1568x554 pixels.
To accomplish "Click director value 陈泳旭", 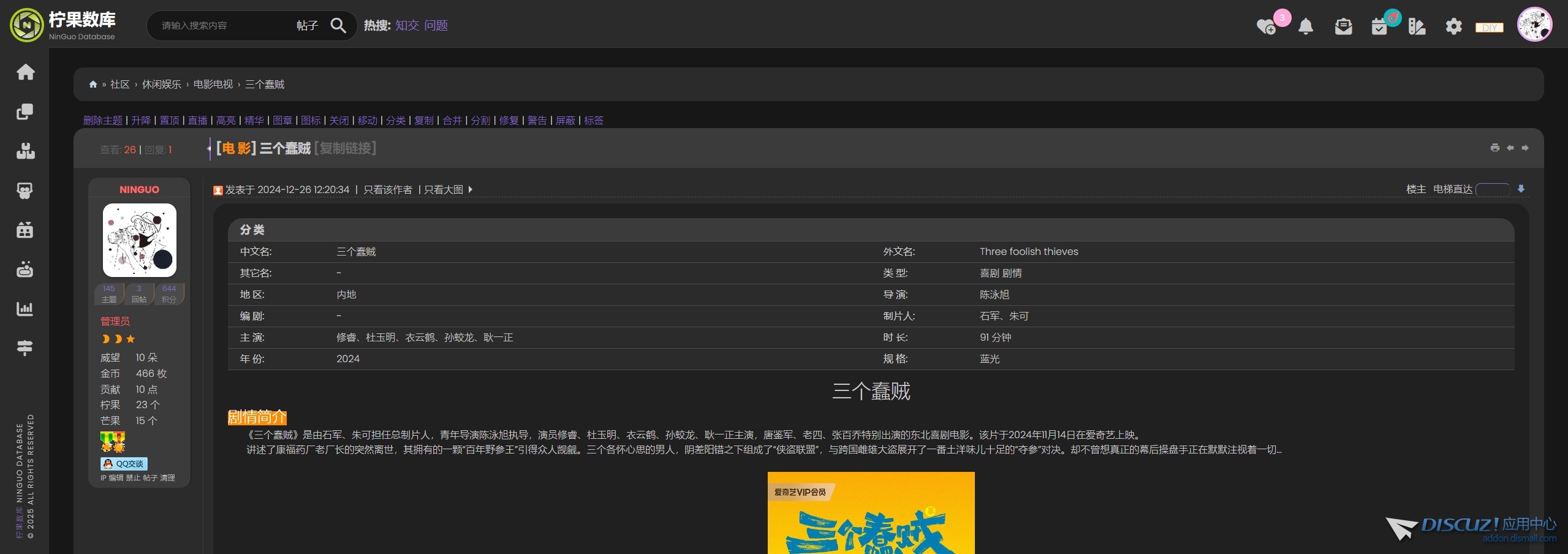I will [994, 295].
